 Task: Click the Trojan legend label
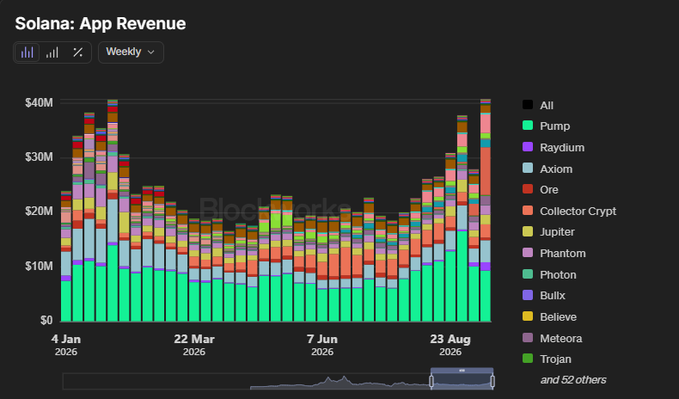click(x=556, y=359)
